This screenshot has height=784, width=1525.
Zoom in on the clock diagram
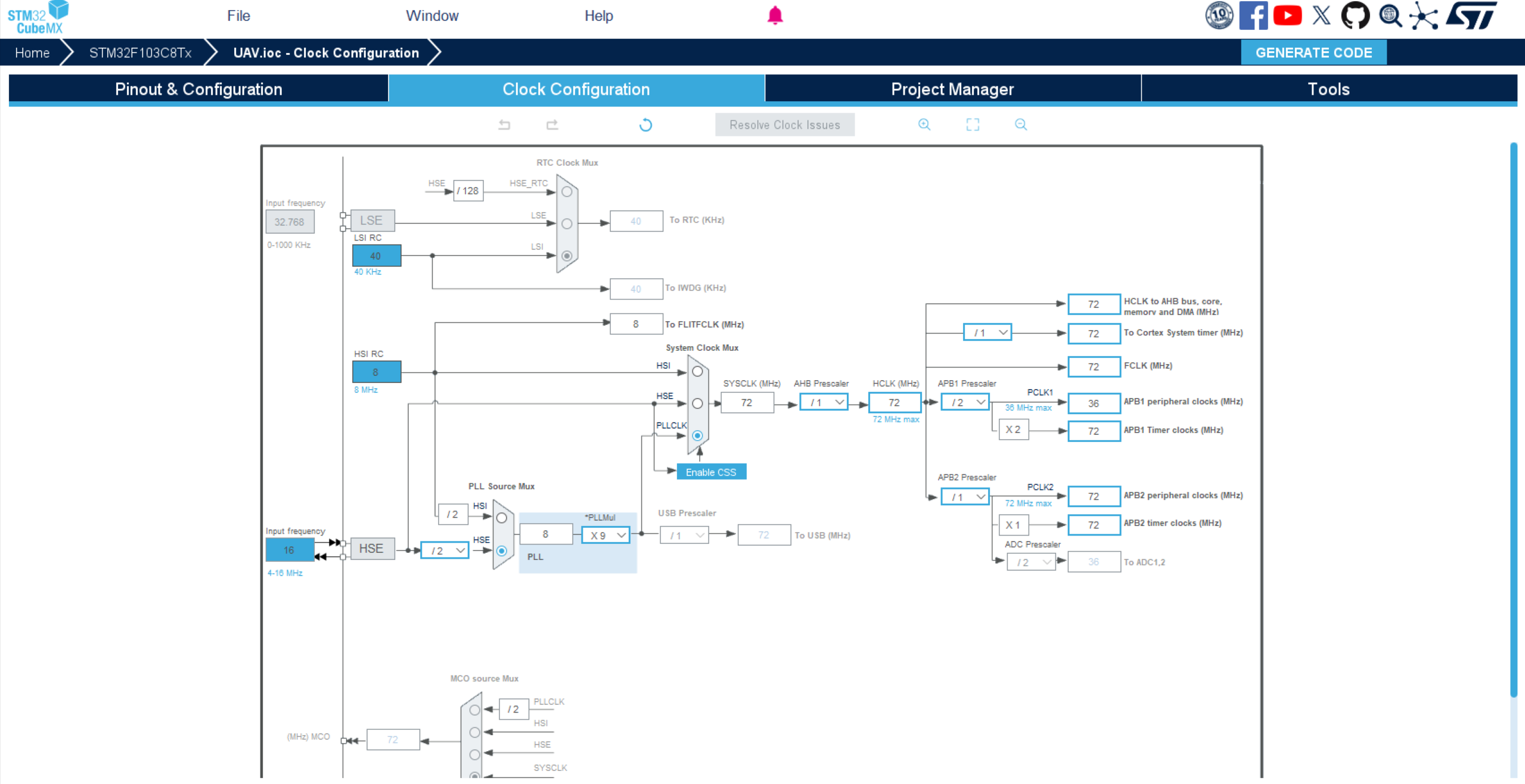tap(924, 125)
